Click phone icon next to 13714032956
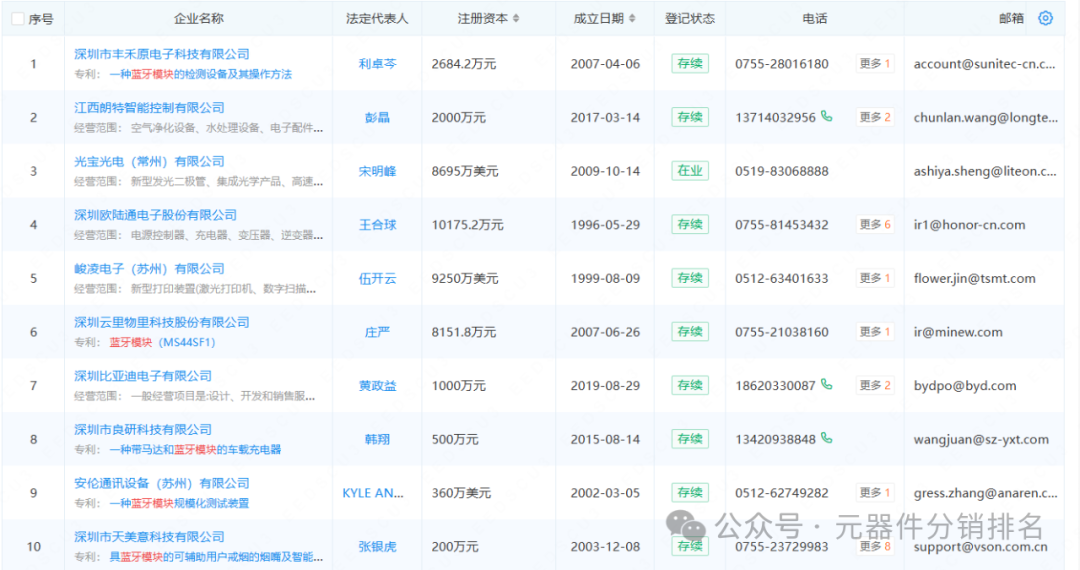This screenshot has height=570, width=1080. [x=827, y=116]
